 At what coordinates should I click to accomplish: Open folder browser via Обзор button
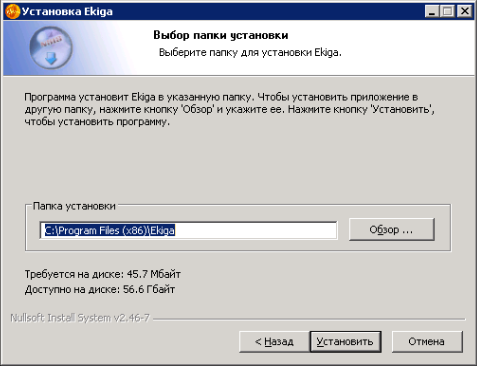coord(392,229)
